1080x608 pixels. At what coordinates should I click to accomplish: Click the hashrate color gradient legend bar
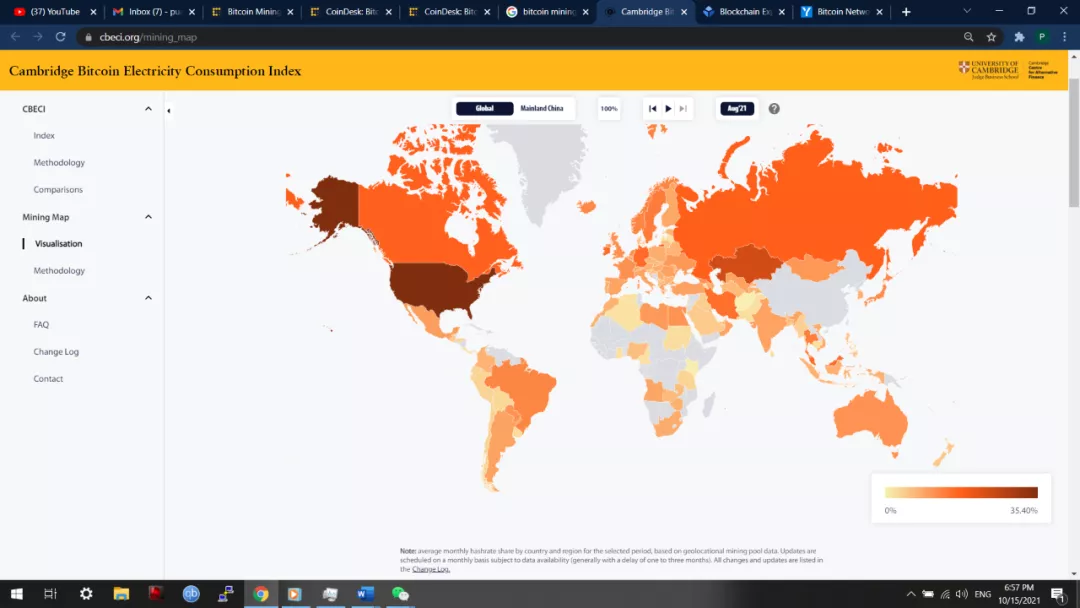click(961, 492)
